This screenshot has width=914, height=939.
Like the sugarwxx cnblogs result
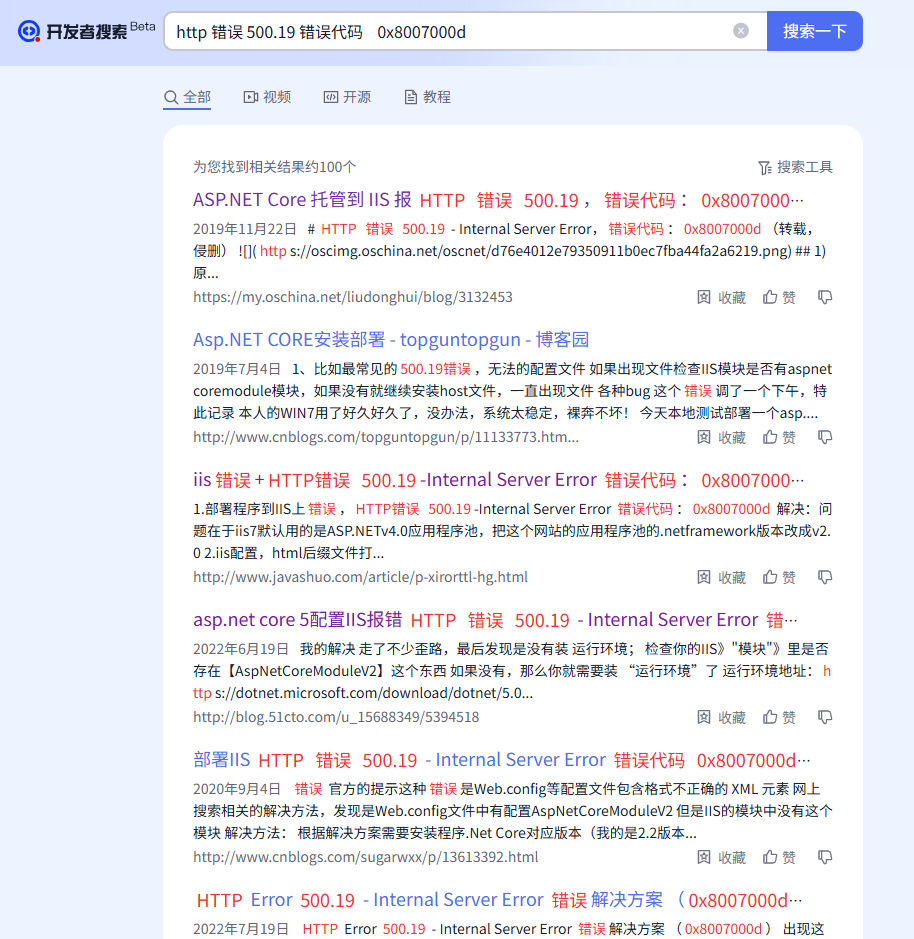tap(779, 858)
